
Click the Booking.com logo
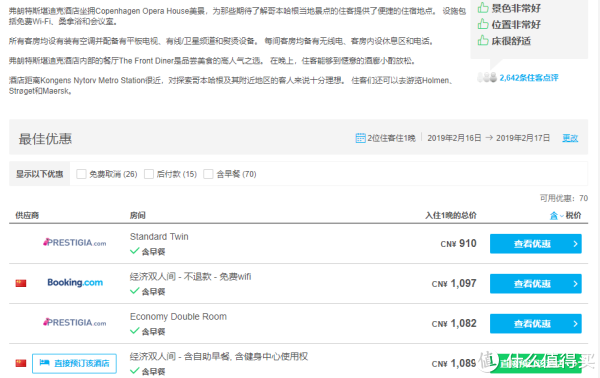coord(75,283)
